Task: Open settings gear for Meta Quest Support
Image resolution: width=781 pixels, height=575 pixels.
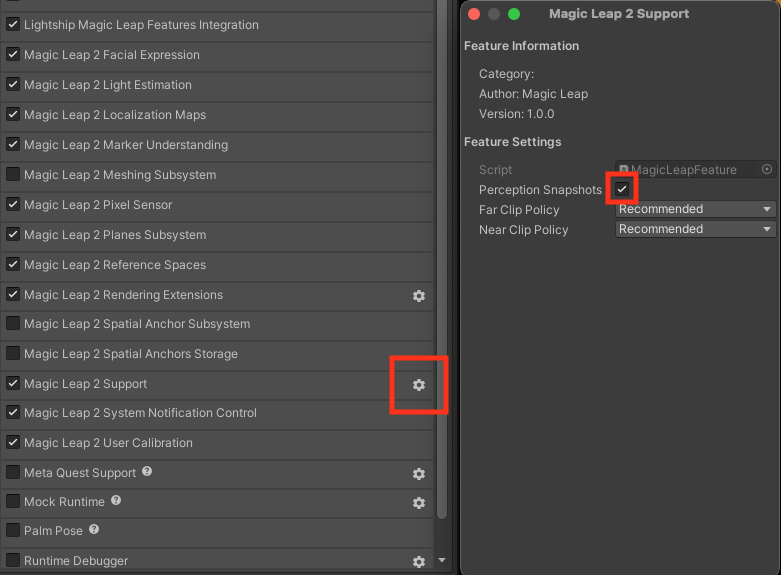Action: pyautogui.click(x=419, y=474)
